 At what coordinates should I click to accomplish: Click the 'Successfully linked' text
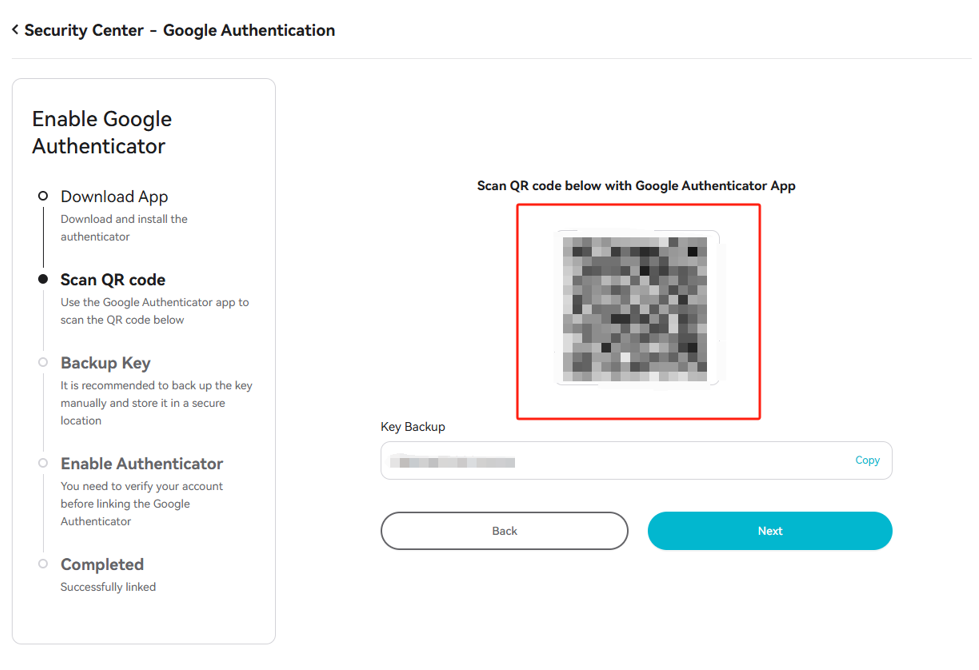[108, 587]
